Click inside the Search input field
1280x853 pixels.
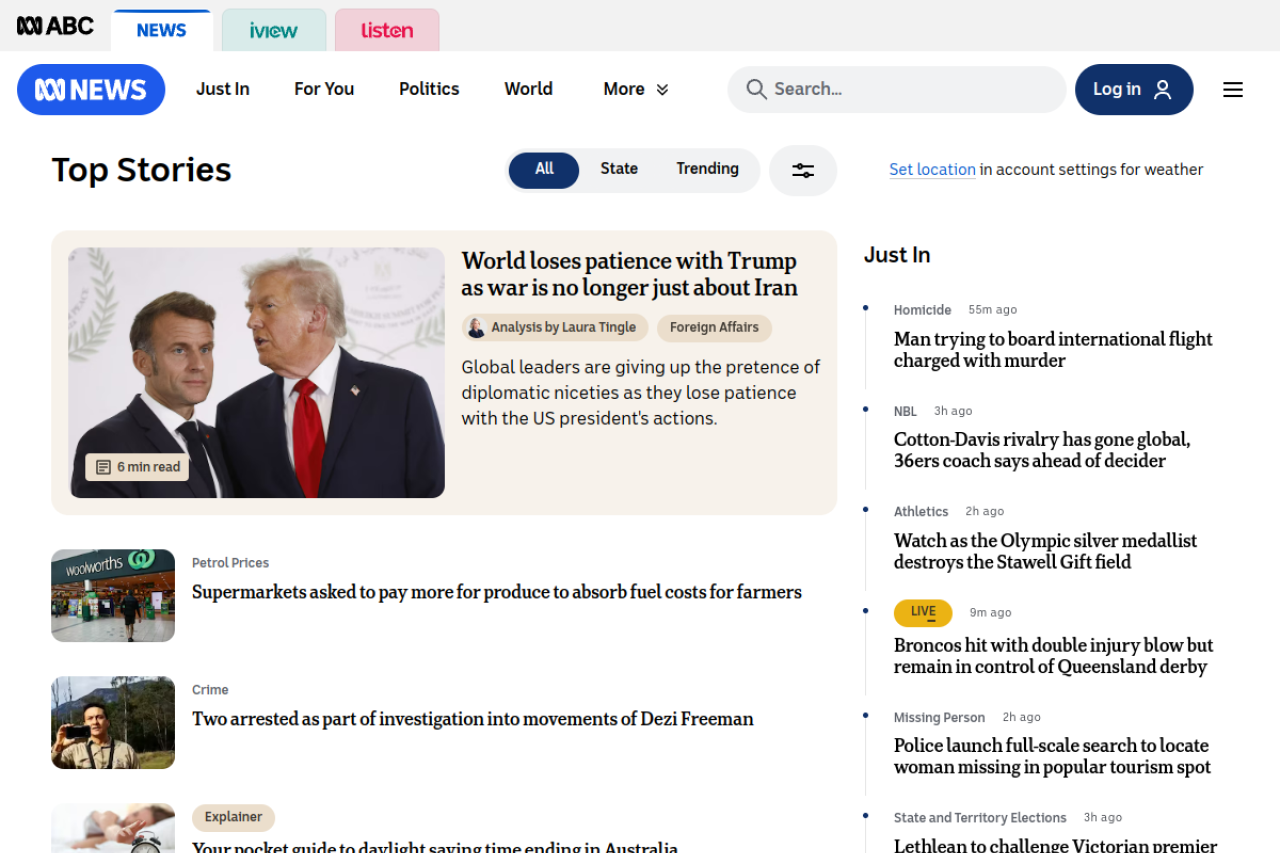(x=910, y=90)
